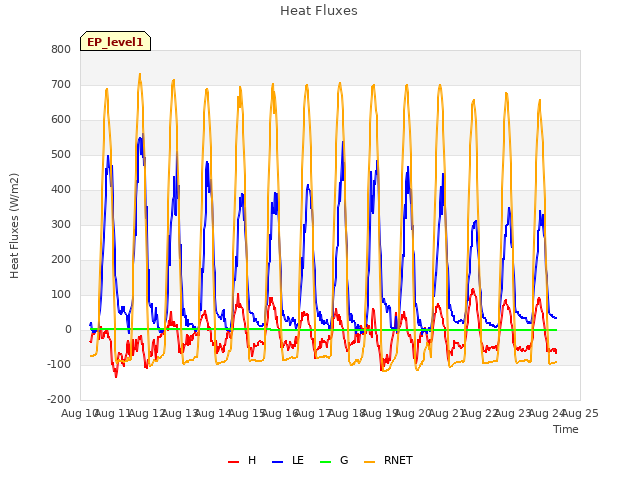Viewport: 640px width, 480px height.
Task: Click the -100 y-axis tick label
Action: tap(59, 364)
